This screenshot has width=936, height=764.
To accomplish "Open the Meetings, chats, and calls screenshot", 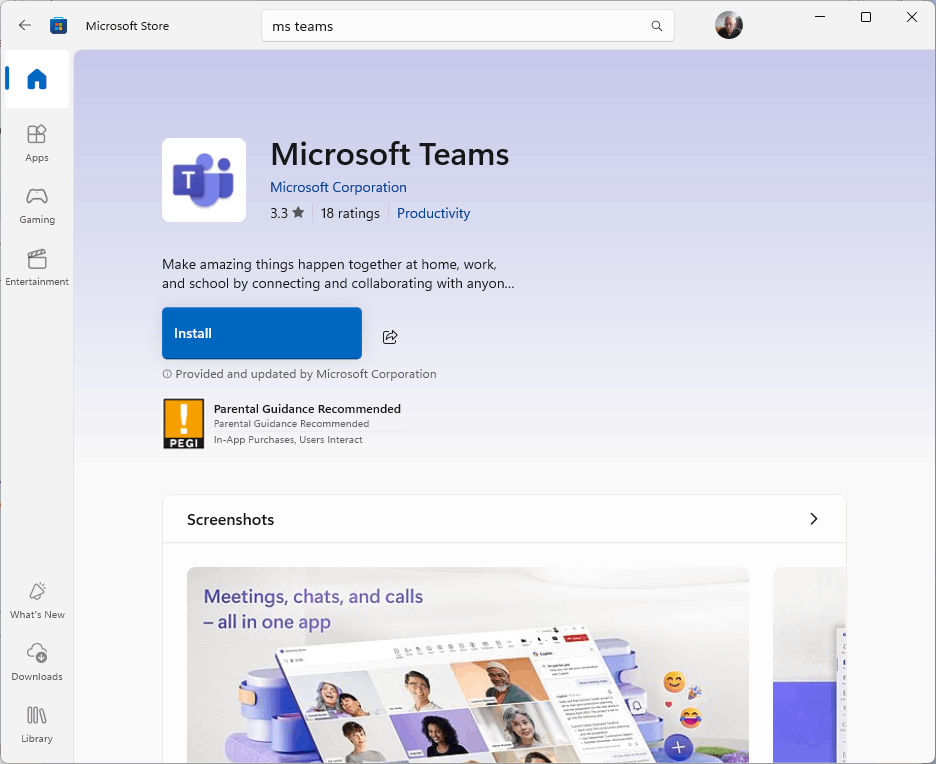I will click(467, 665).
